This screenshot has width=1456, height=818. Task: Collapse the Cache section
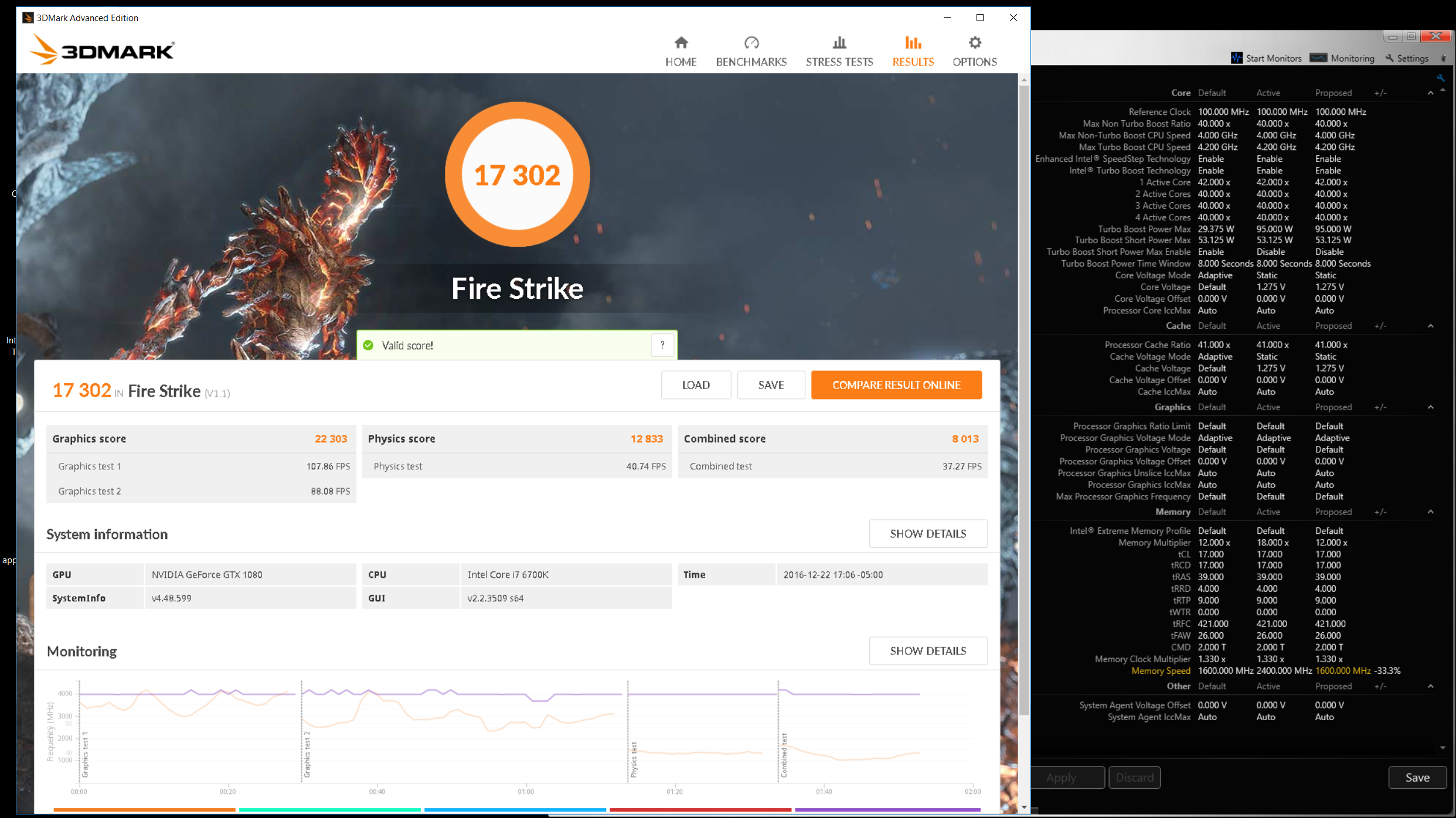pos(1430,326)
